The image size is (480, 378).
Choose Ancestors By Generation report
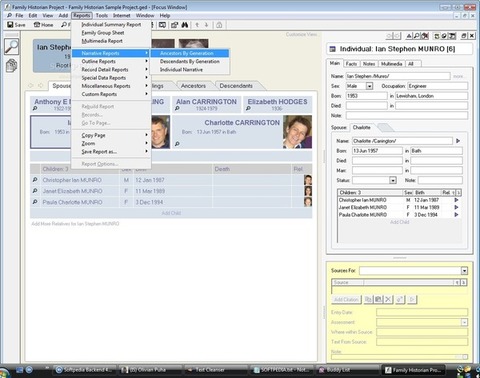point(190,53)
